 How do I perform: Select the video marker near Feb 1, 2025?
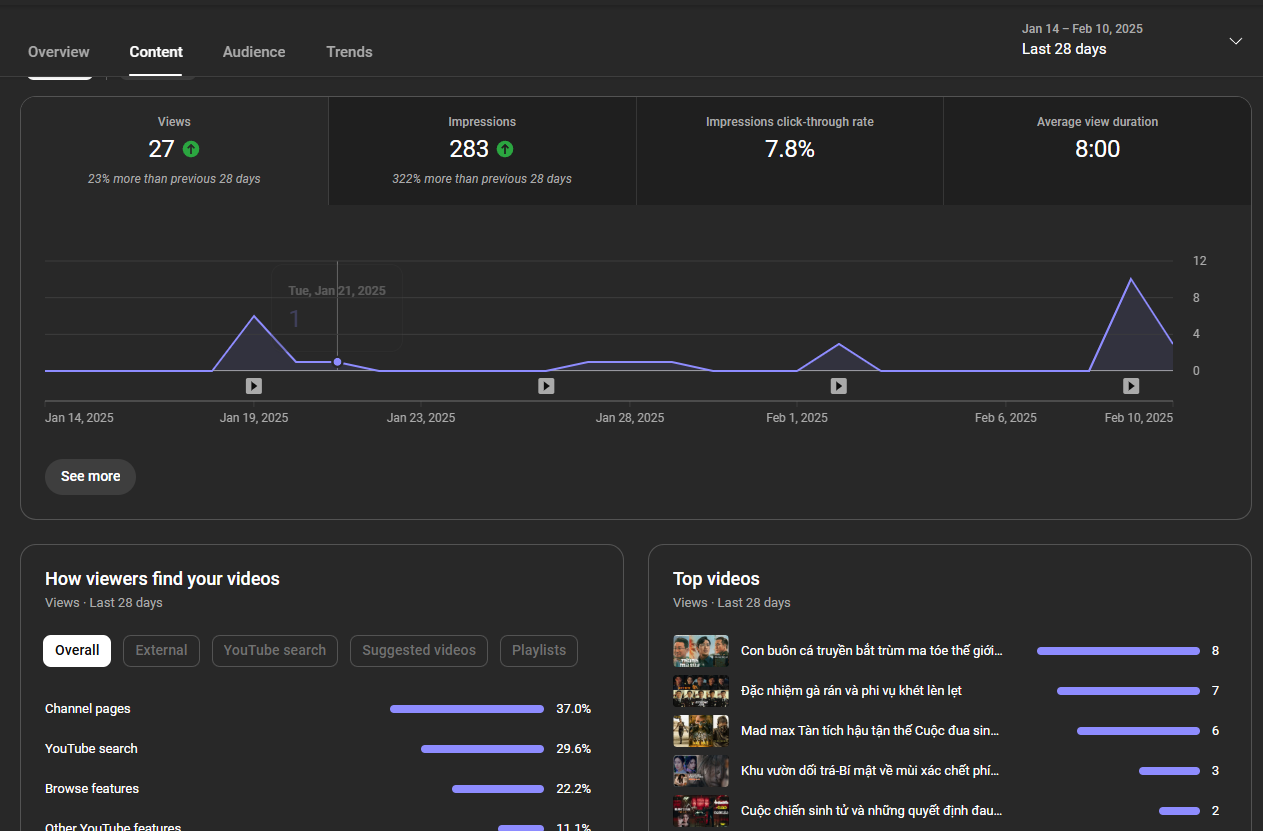839,386
